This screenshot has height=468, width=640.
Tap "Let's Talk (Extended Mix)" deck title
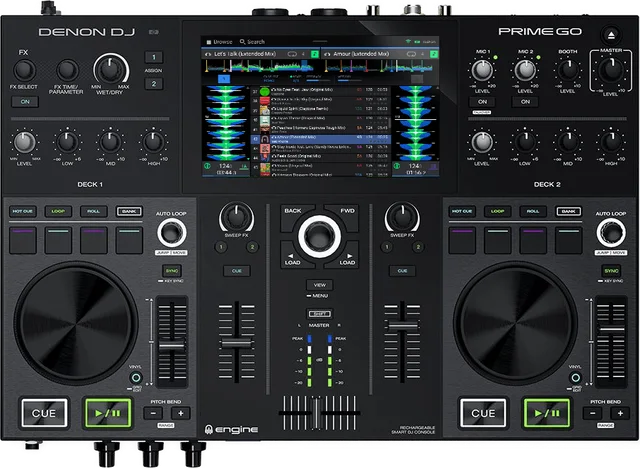pos(245,54)
